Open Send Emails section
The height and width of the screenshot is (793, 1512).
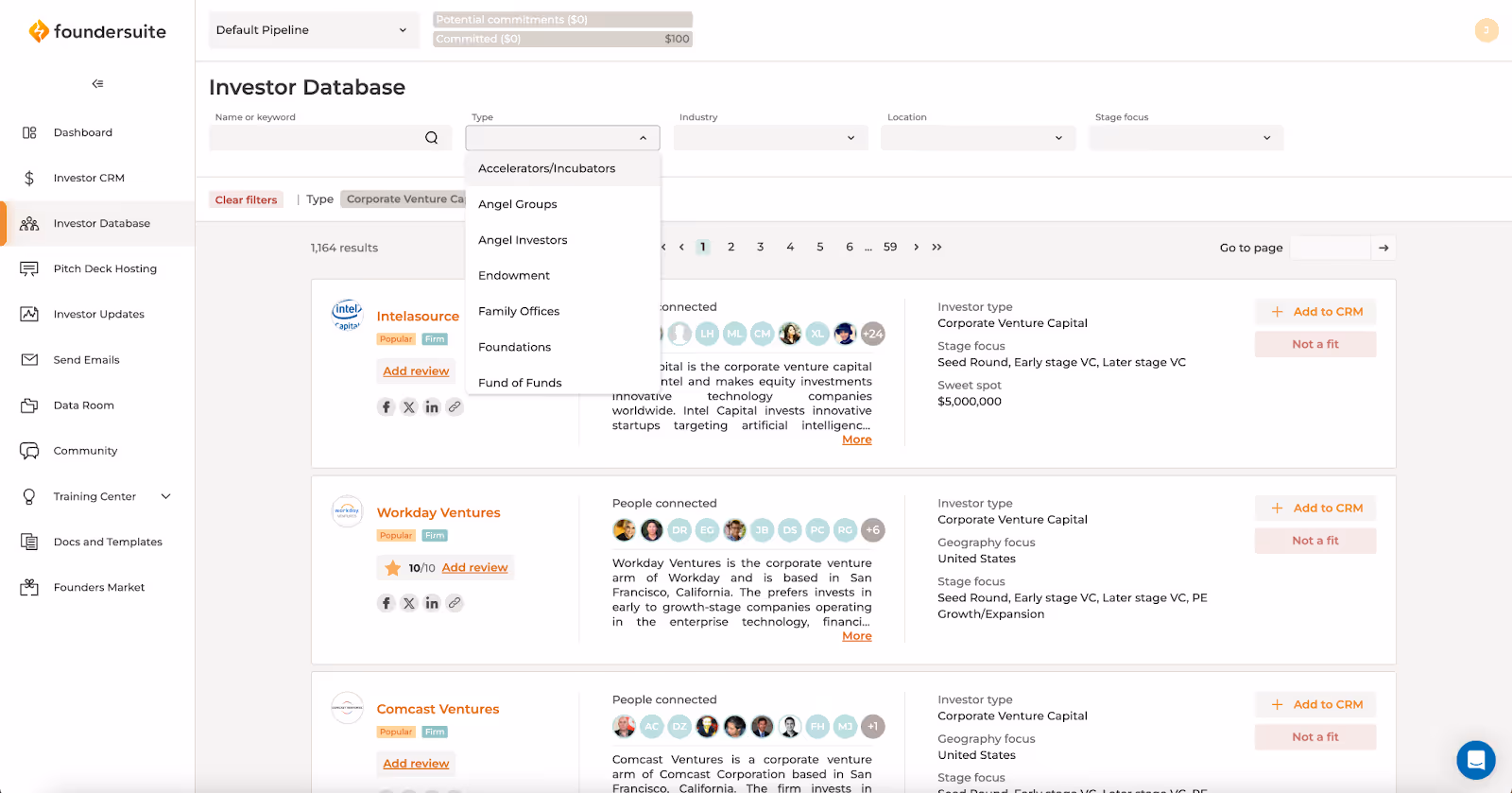(87, 360)
